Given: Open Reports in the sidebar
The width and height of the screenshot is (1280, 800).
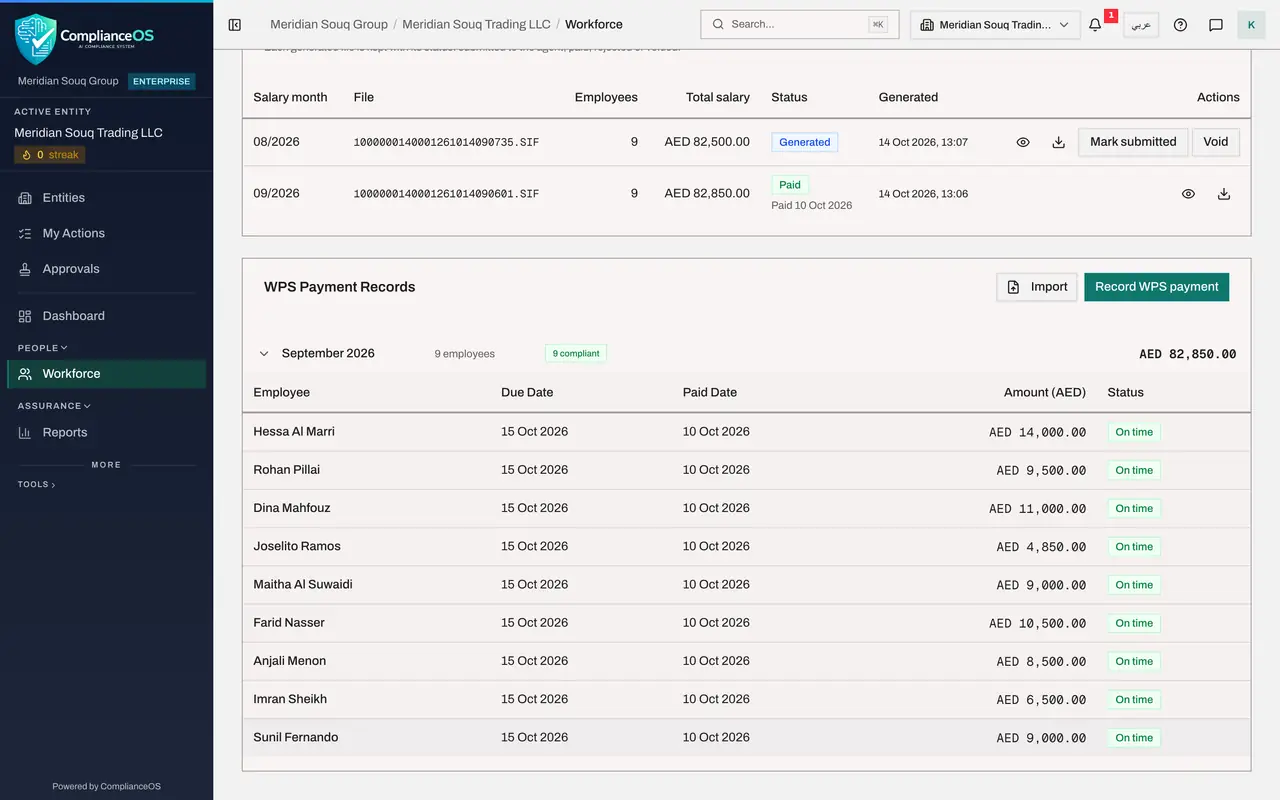Looking at the screenshot, I should click(x=107, y=432).
